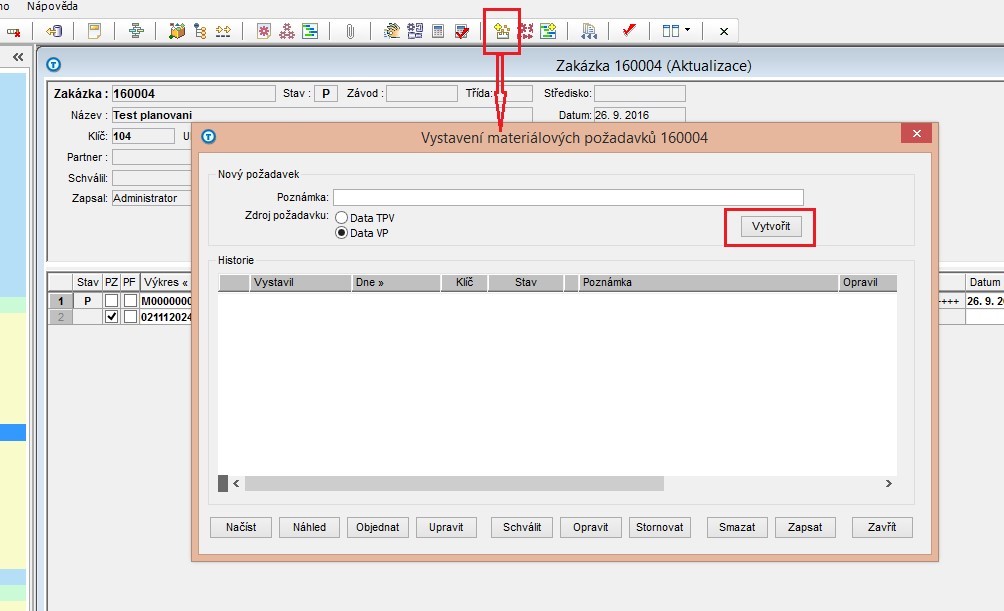
Task: Click the X close icon in toolbar
Action: [724, 31]
